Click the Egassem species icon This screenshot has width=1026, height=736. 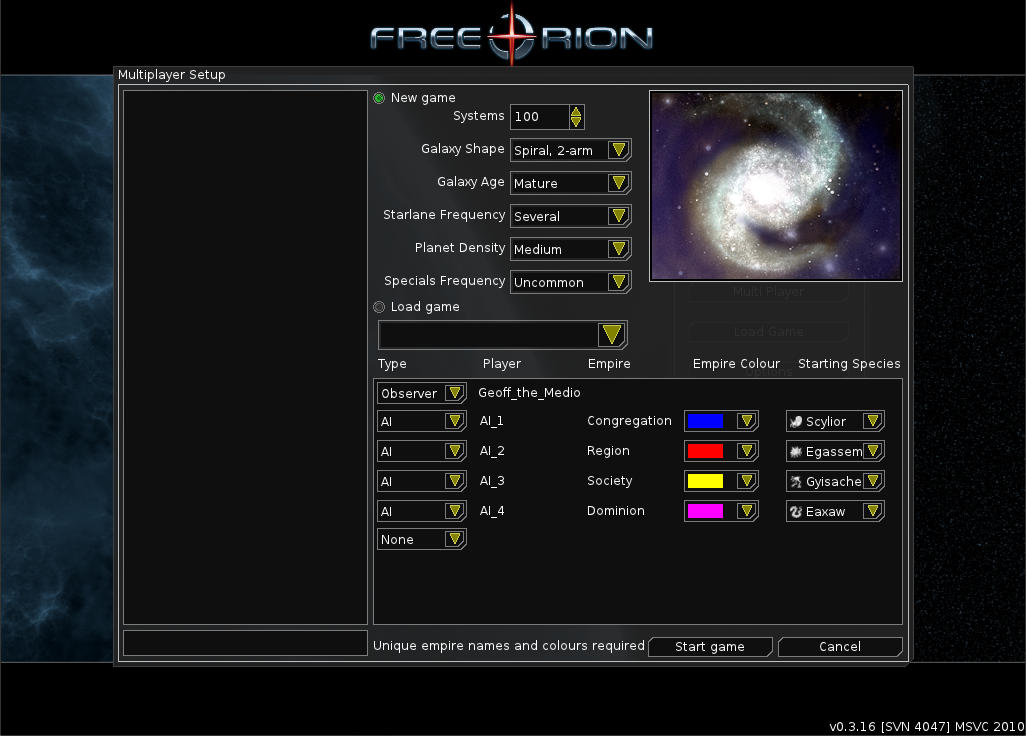pos(796,452)
